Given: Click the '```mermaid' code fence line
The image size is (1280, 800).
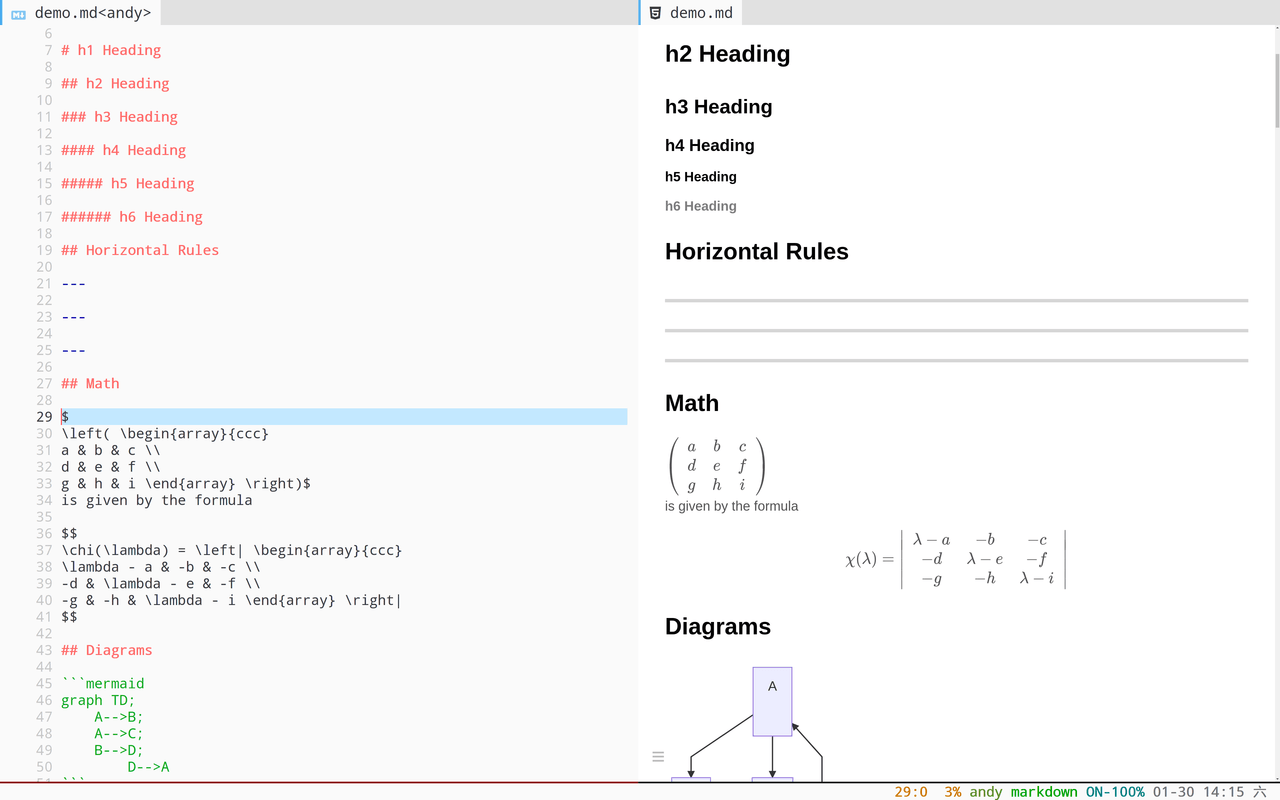Looking at the screenshot, I should coord(103,684).
